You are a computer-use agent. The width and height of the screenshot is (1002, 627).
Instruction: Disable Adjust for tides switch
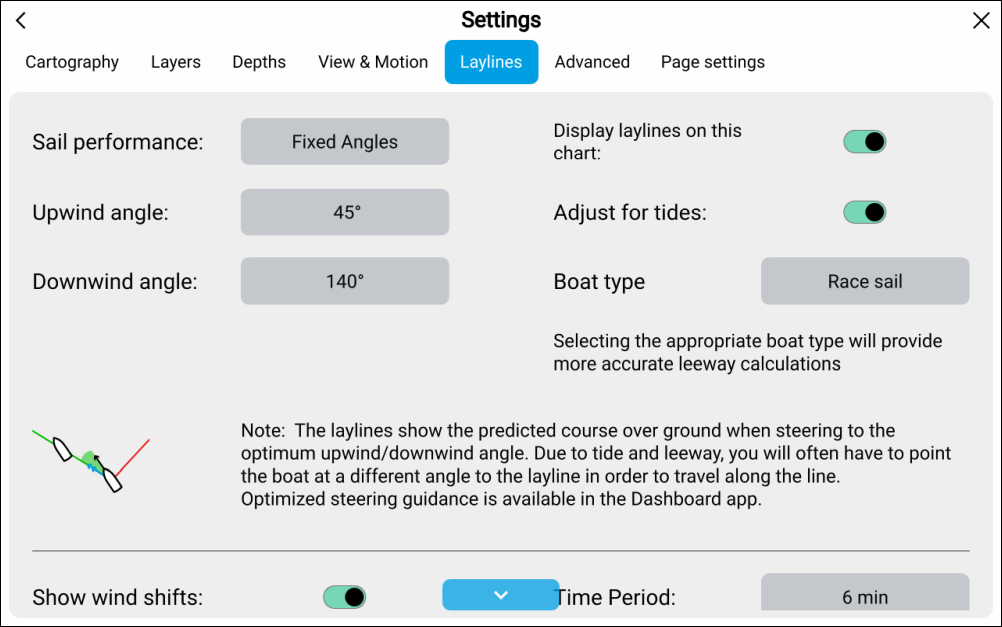(865, 212)
